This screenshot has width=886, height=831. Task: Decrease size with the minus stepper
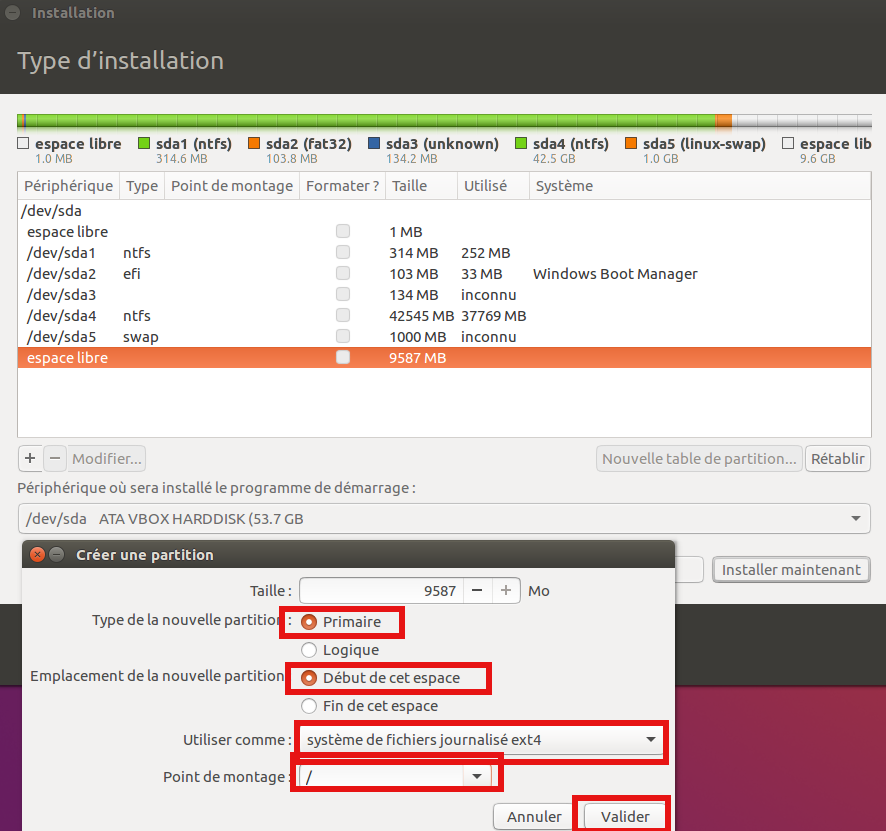click(x=477, y=590)
